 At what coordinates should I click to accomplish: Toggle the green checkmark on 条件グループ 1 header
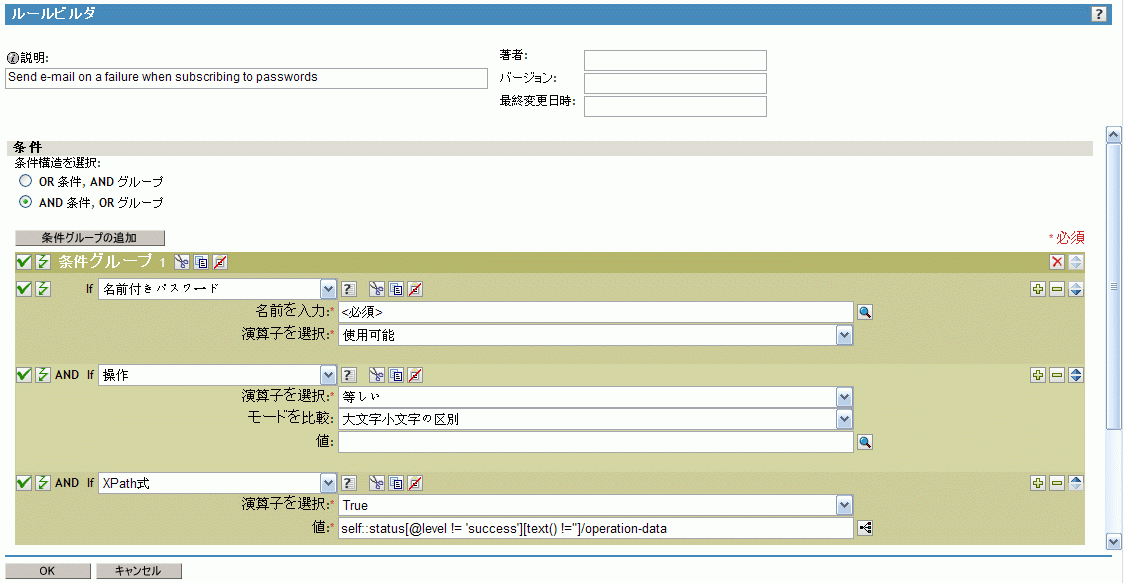(24, 262)
